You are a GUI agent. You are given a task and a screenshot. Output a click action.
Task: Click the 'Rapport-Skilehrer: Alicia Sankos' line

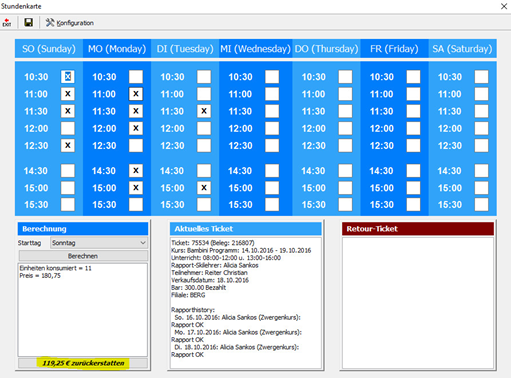click(215, 265)
